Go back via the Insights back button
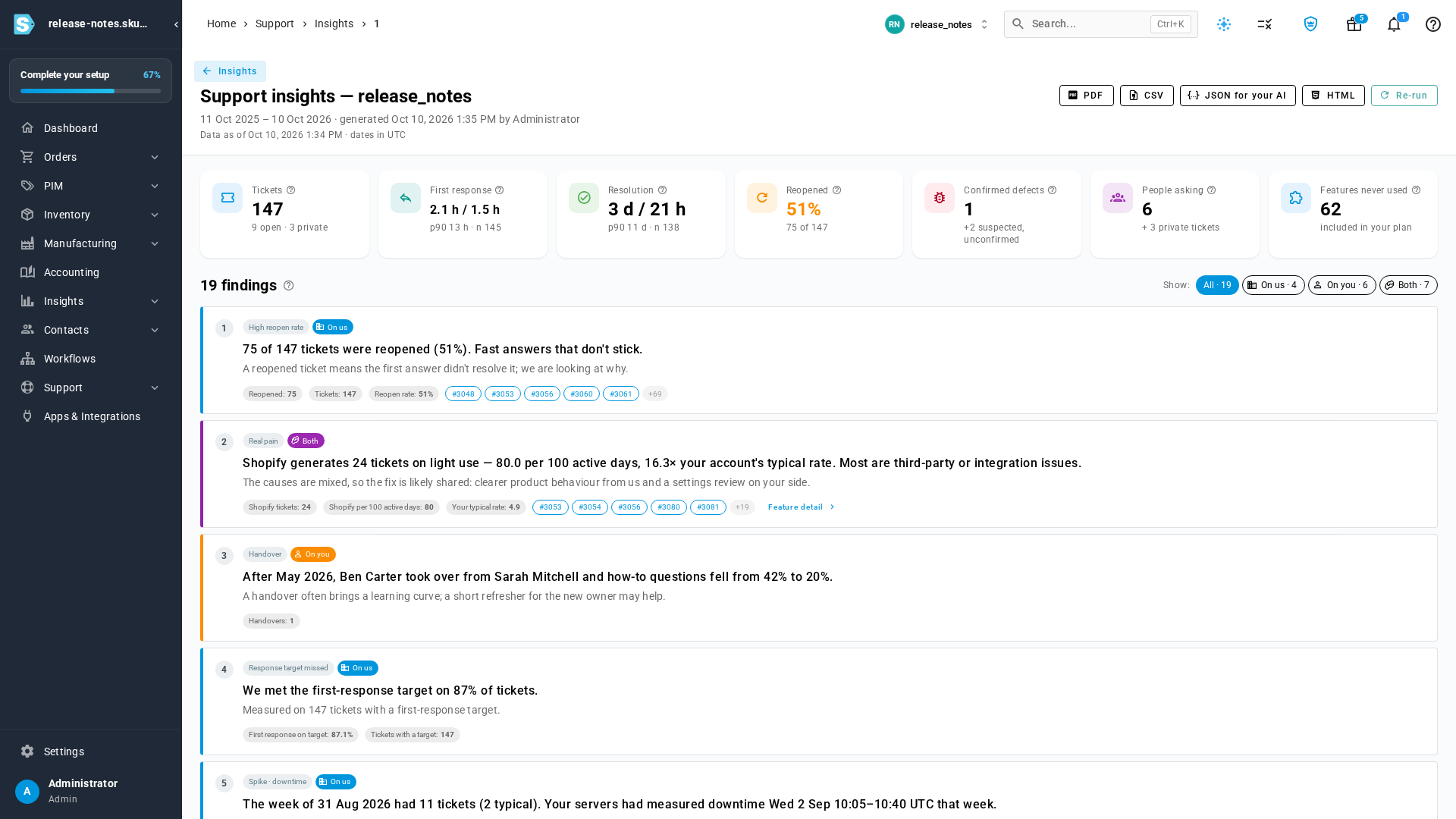 (x=230, y=71)
